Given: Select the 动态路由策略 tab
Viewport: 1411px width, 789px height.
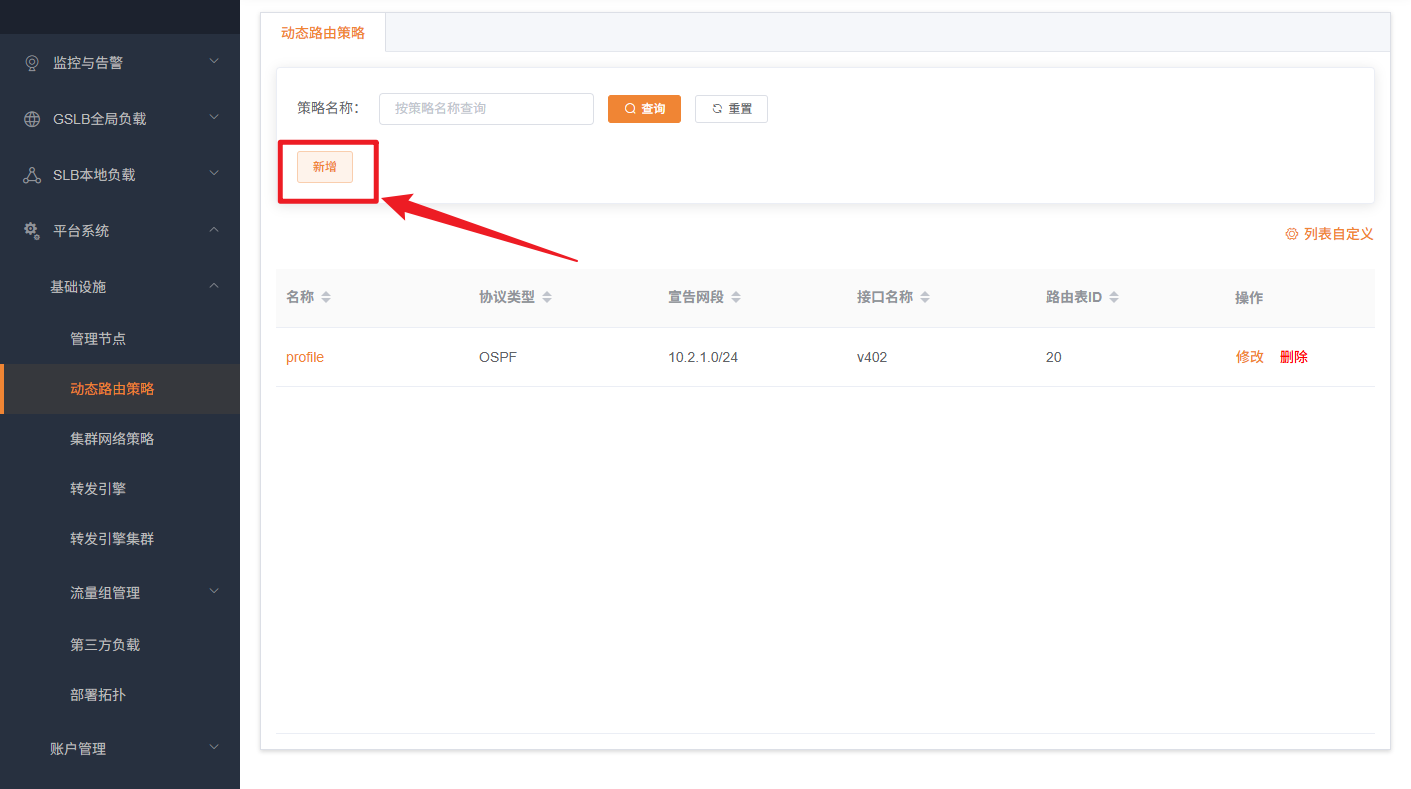Looking at the screenshot, I should click(x=323, y=33).
